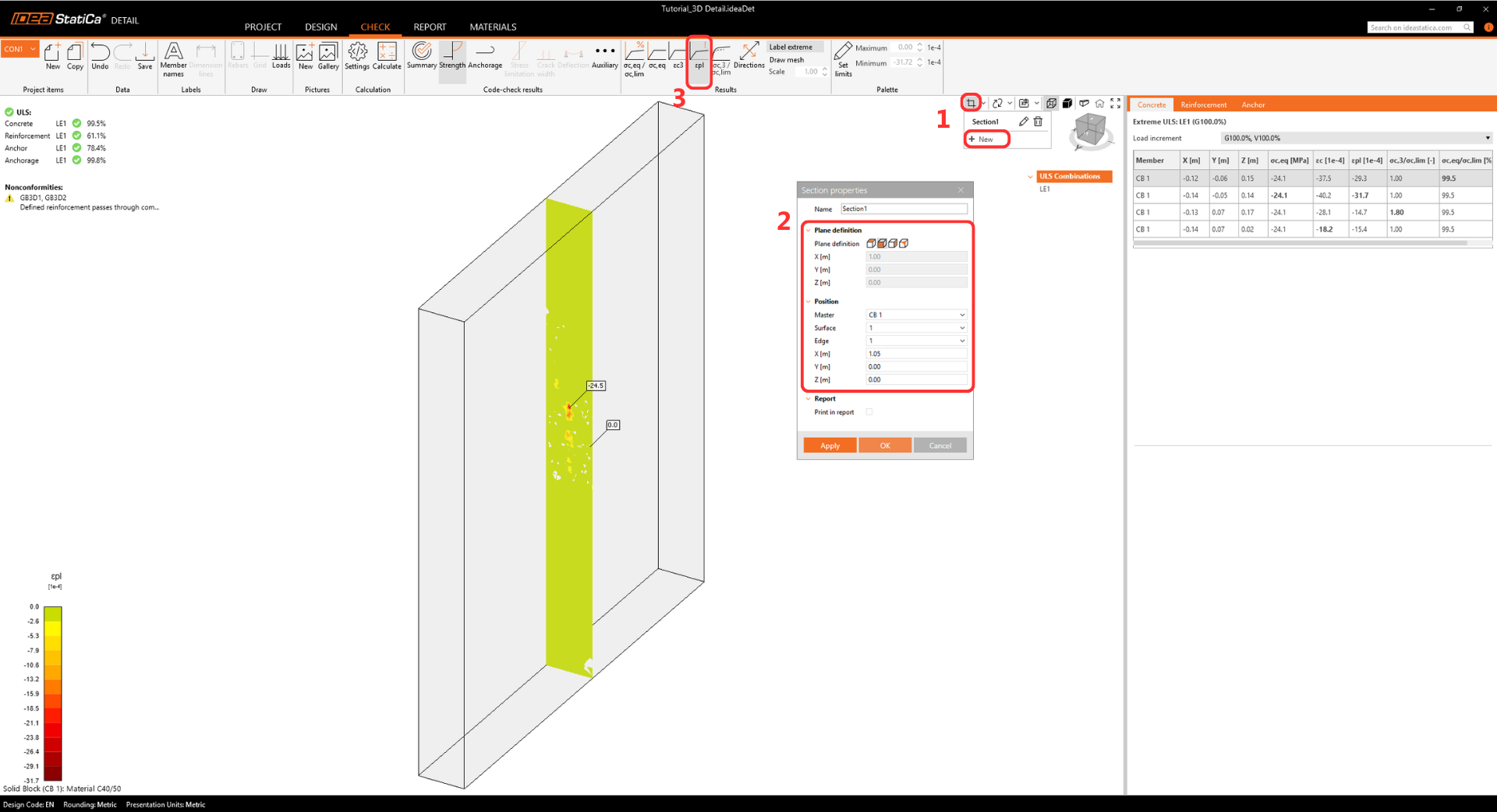Open the Gallery pictures icon
Image resolution: width=1497 pixels, height=812 pixels.
[x=328, y=56]
